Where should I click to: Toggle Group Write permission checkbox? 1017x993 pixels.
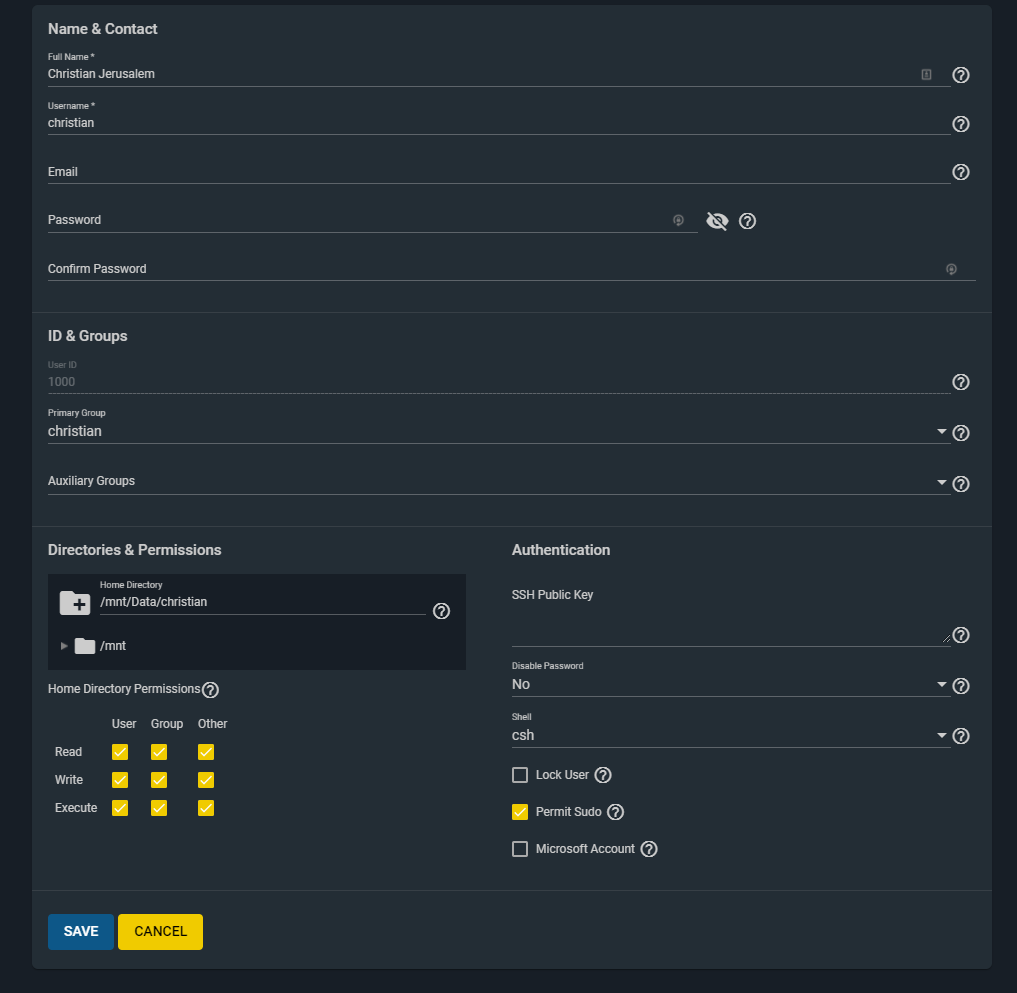coord(159,780)
